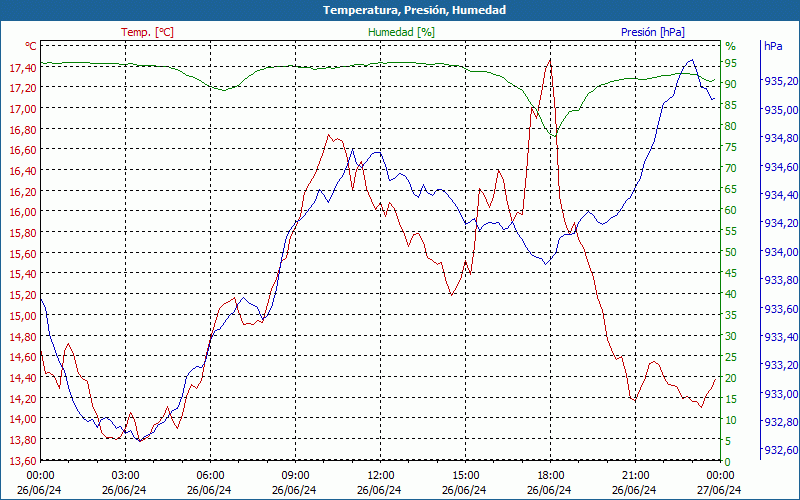
Task: Click temperature axis value '17,40'
Action: [23, 67]
